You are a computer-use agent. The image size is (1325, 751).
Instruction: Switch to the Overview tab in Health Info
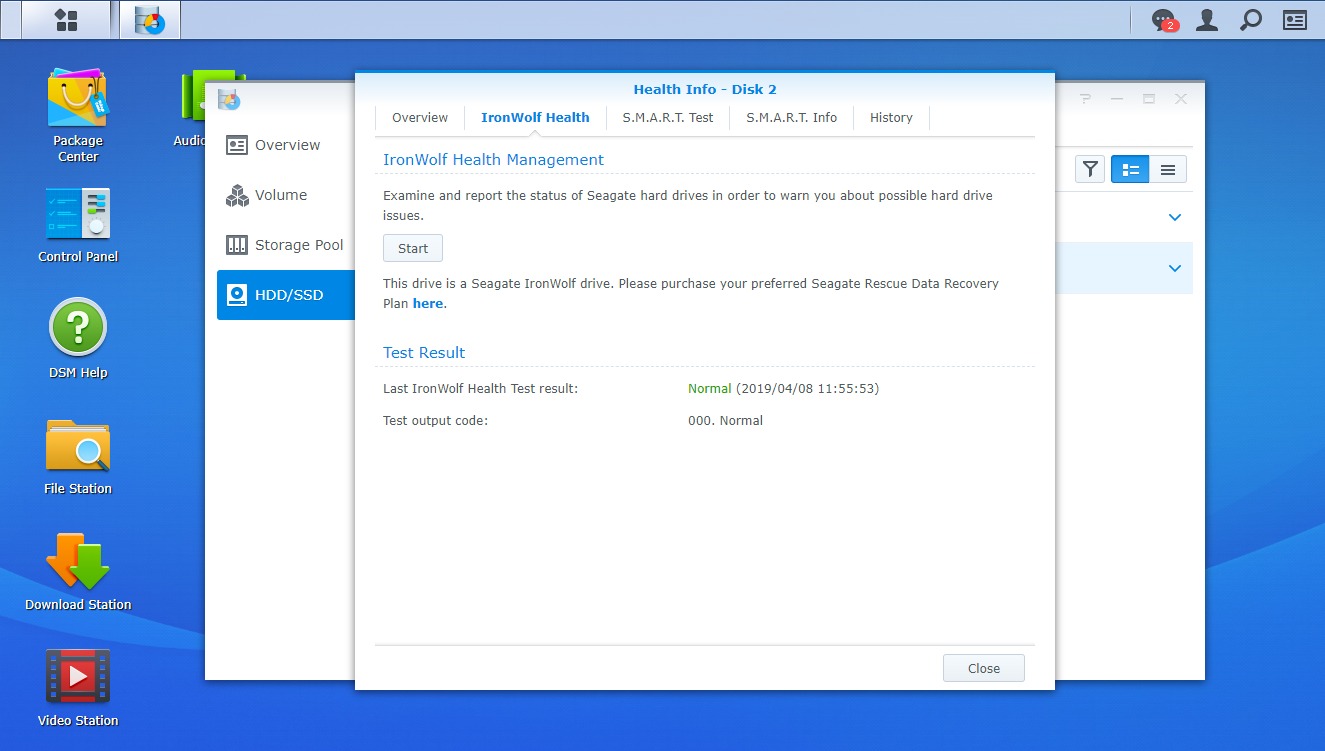(x=420, y=117)
